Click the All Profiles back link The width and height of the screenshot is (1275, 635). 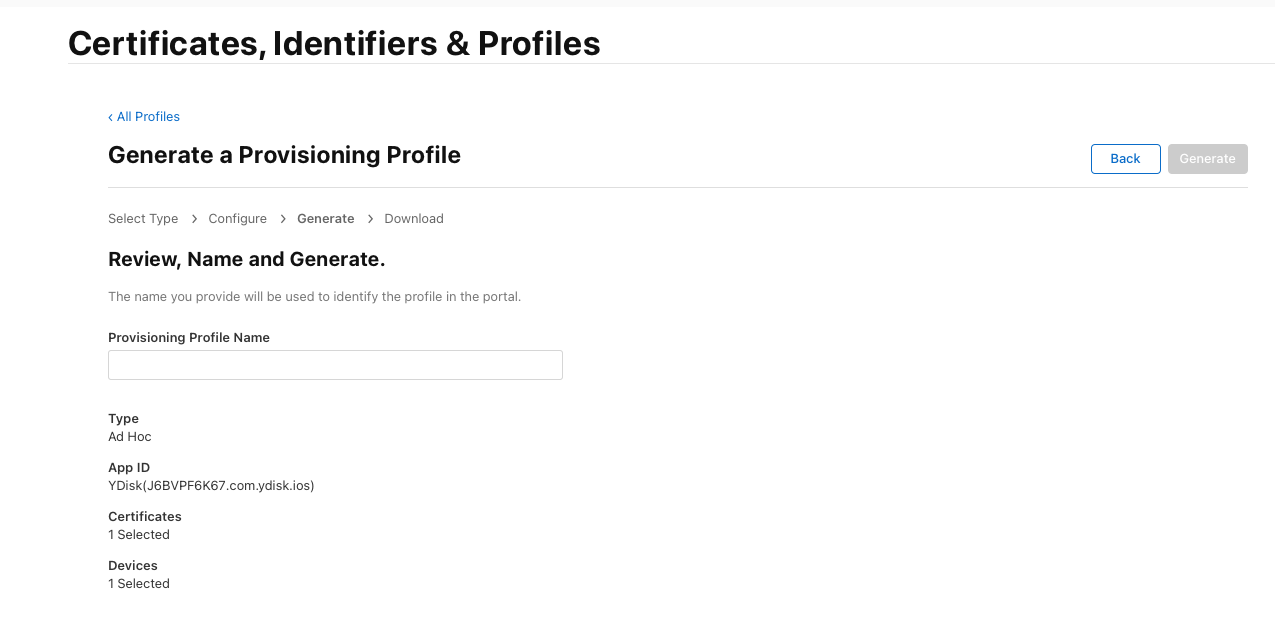click(148, 117)
